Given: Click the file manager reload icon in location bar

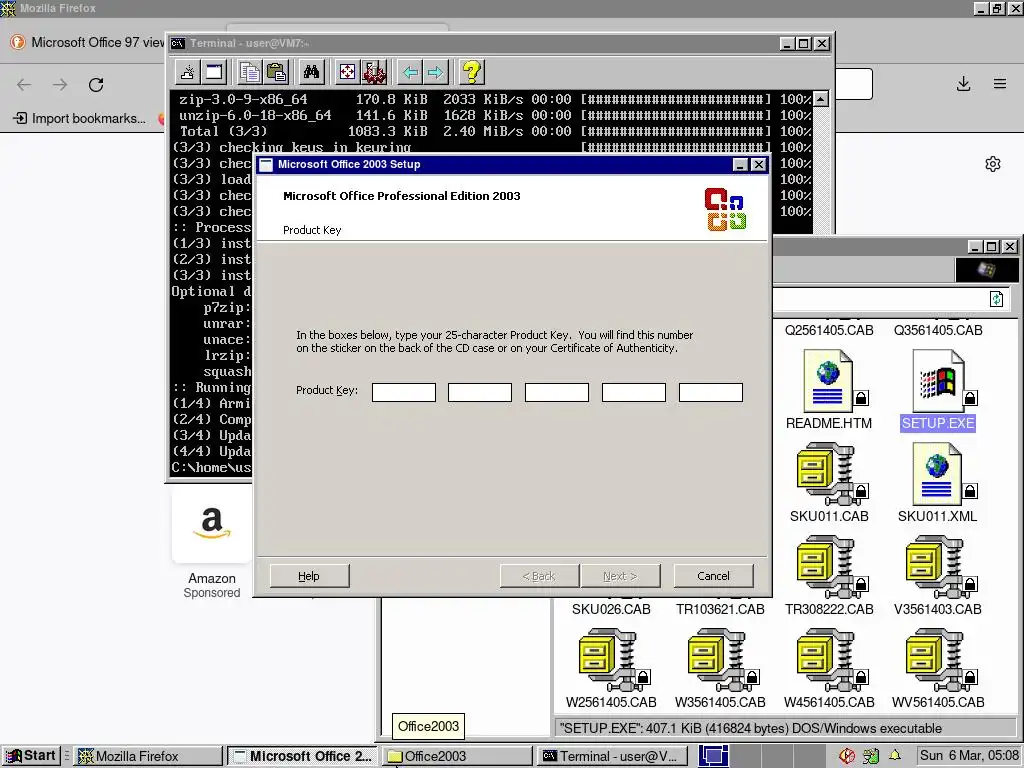Looking at the screenshot, I should 997,299.
